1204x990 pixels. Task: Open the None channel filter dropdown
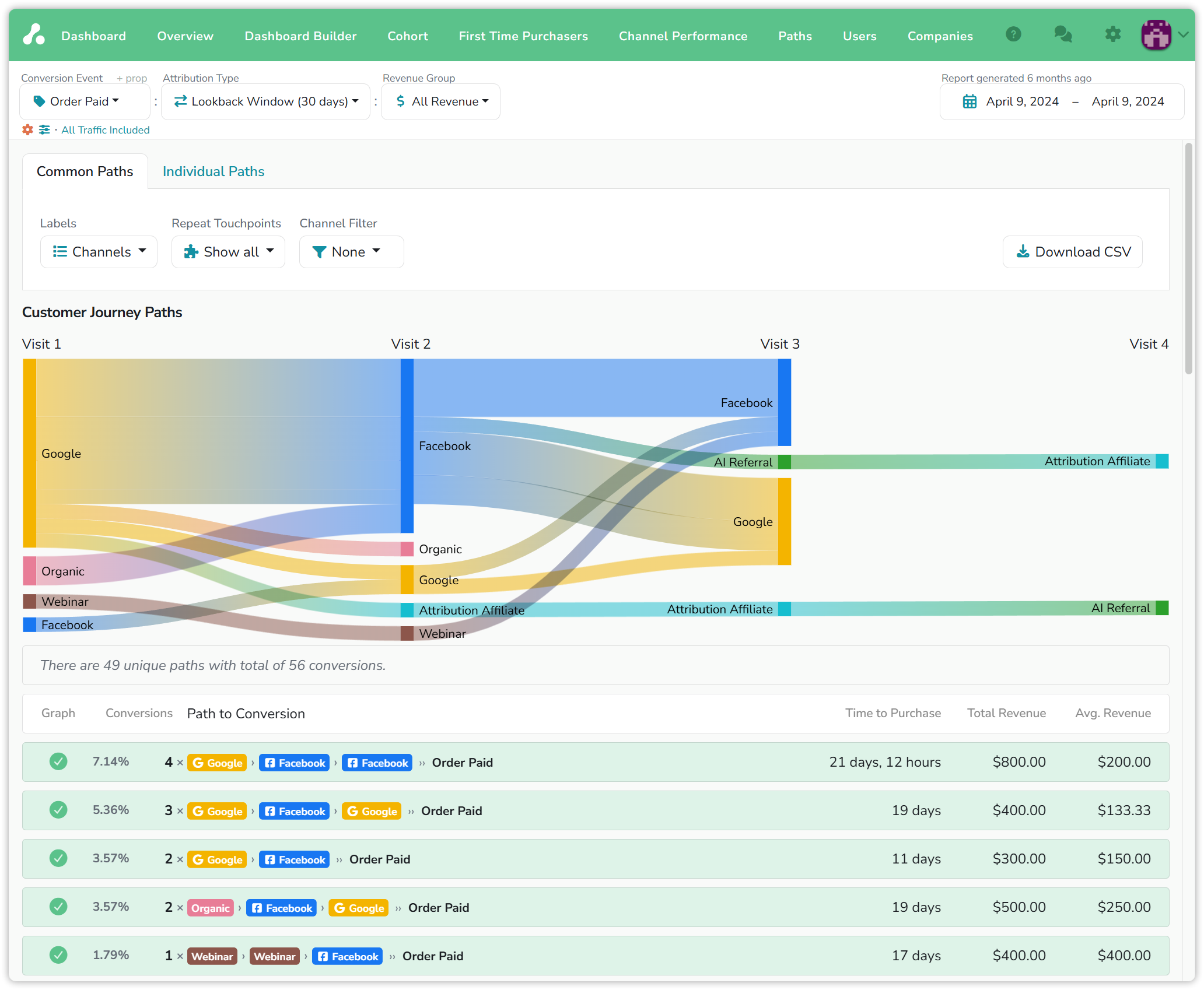tap(351, 252)
